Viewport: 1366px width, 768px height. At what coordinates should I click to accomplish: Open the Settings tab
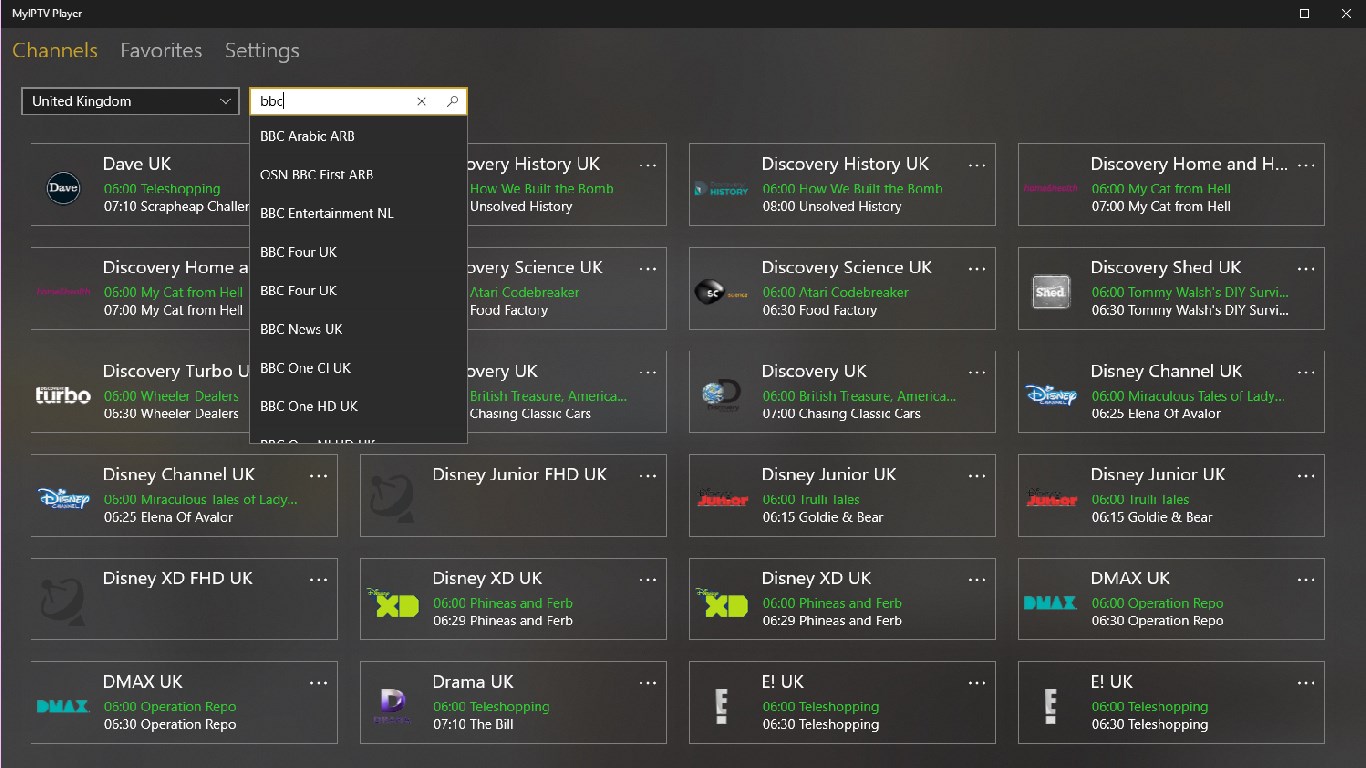pyautogui.click(x=261, y=51)
